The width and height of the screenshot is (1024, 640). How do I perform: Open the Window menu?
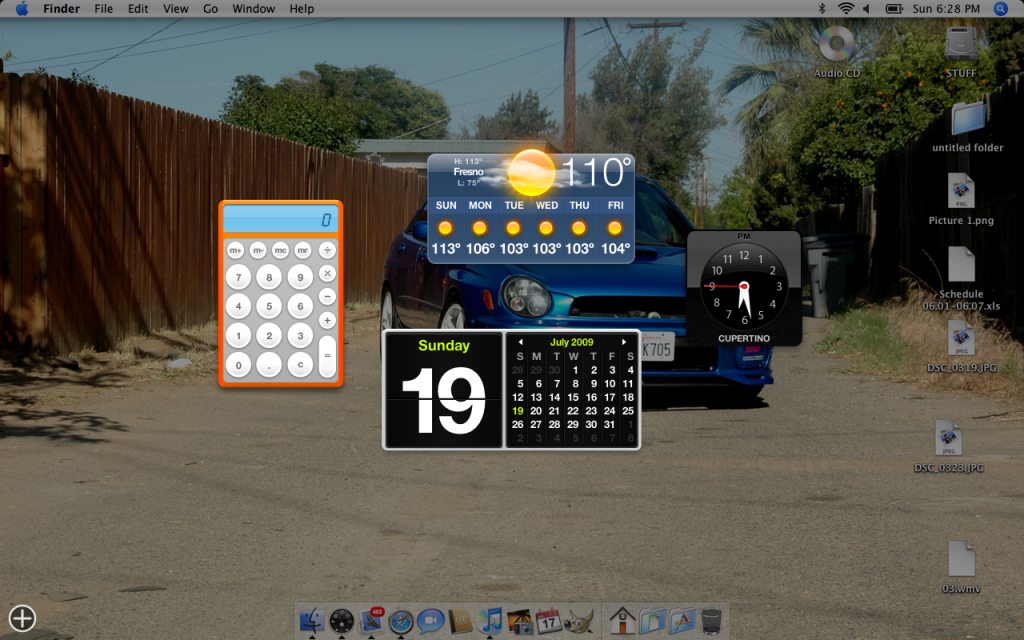(253, 8)
